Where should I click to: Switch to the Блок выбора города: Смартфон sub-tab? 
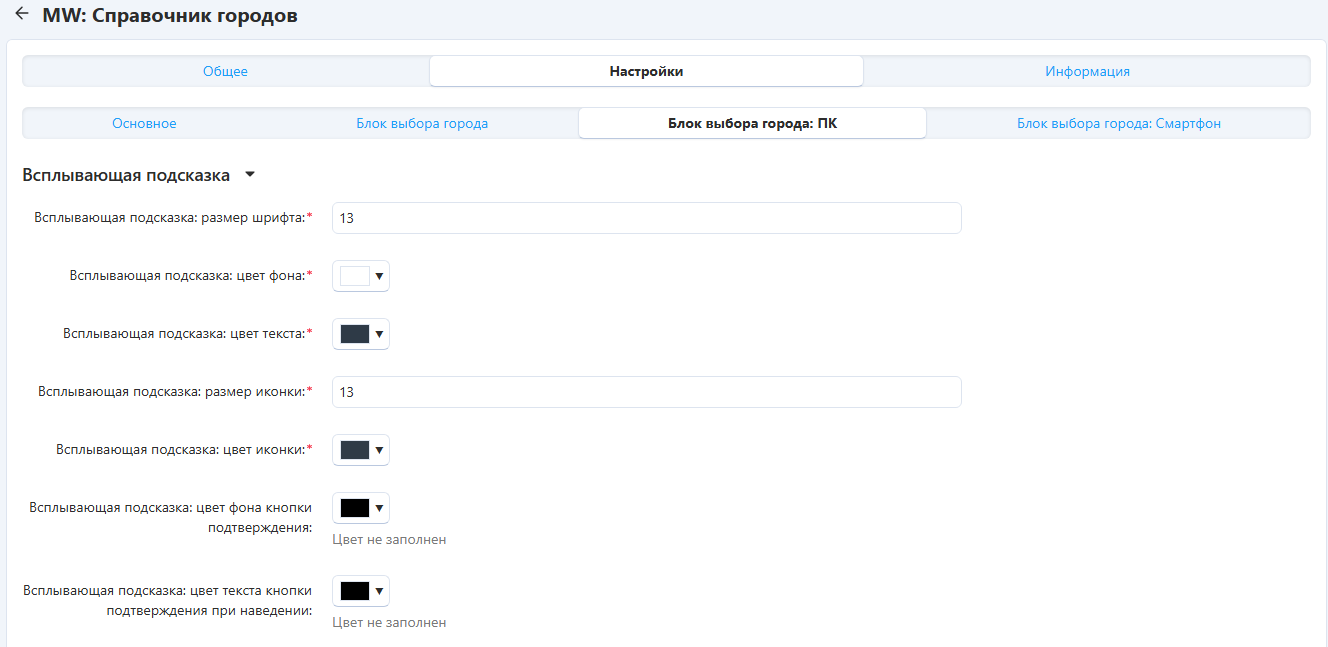1118,123
